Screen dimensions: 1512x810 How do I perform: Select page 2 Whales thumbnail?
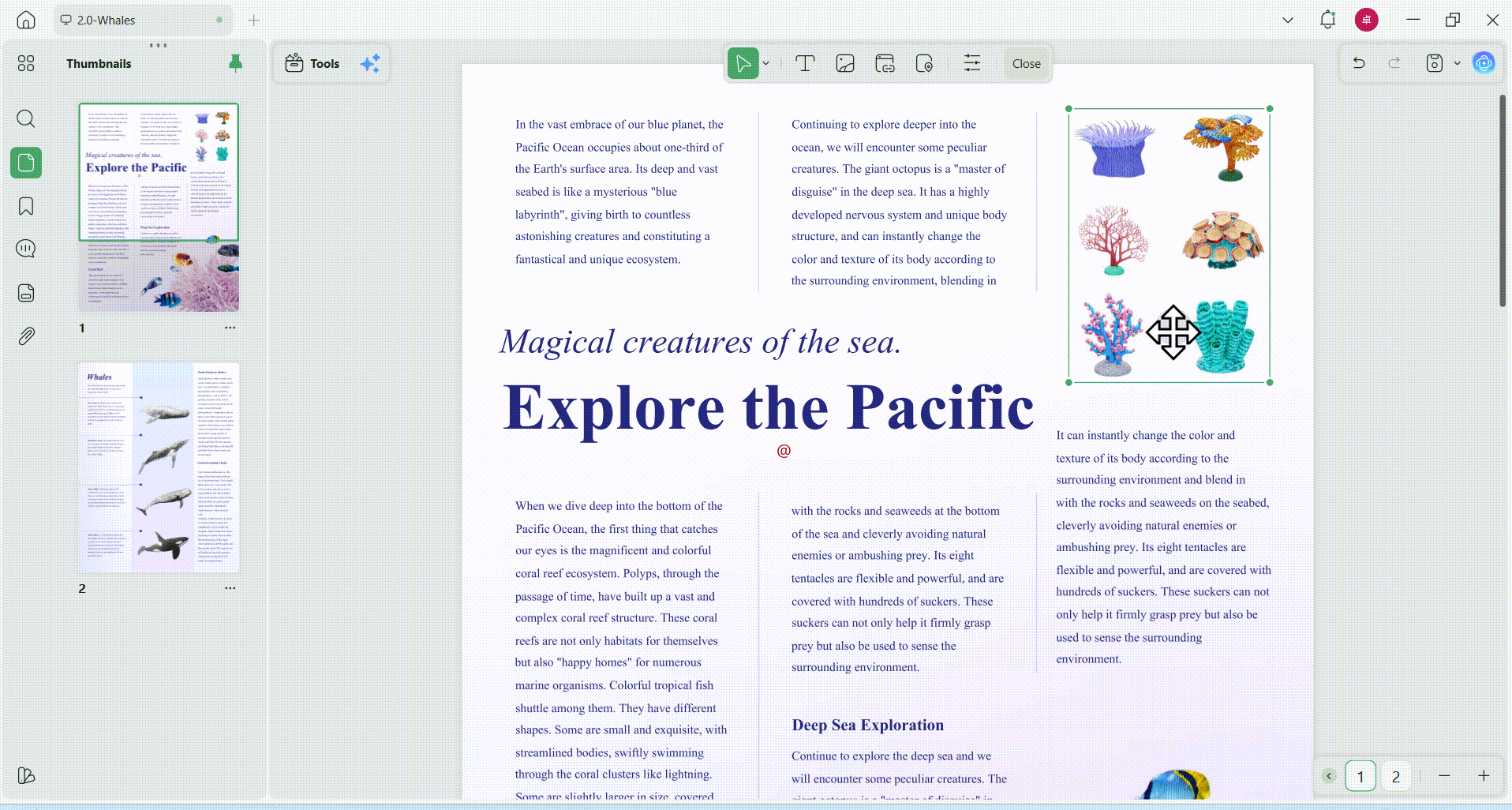click(x=159, y=468)
